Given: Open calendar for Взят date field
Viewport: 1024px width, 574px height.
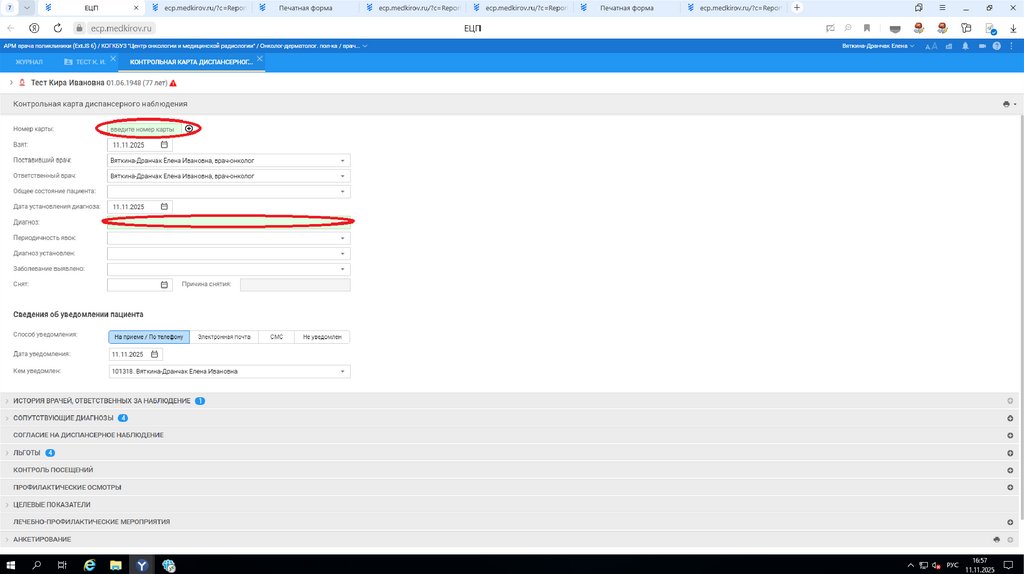Looking at the screenshot, I should coord(164,145).
